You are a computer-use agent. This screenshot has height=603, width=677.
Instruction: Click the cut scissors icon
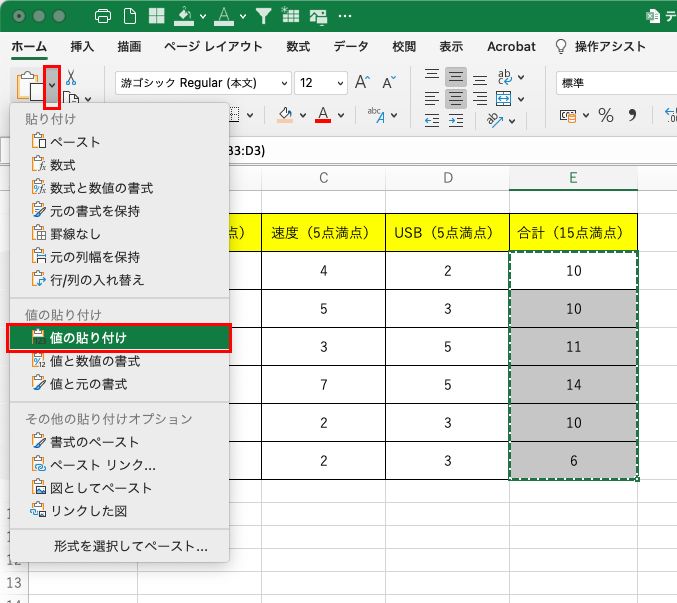pos(71,77)
